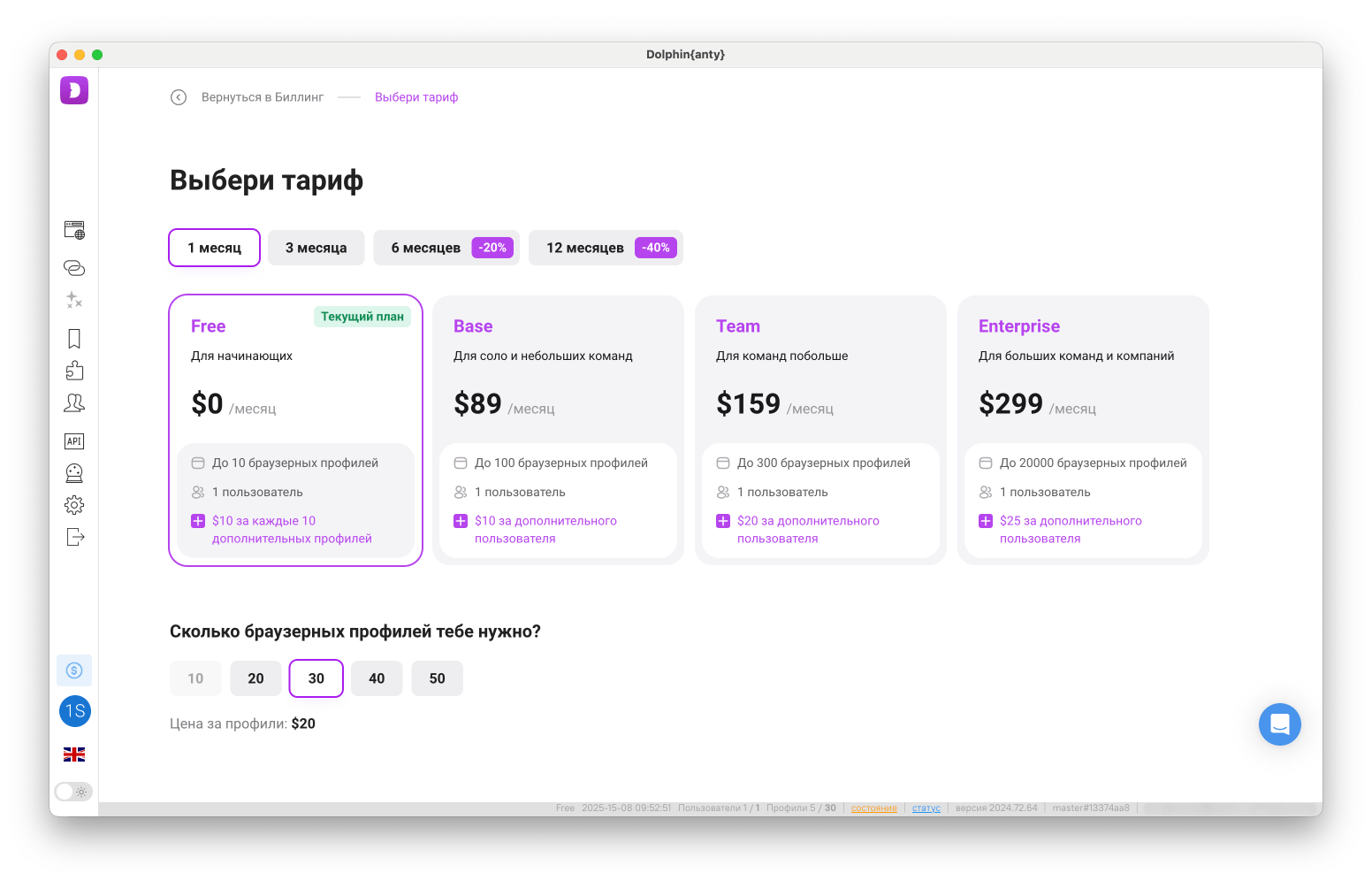Click the back arrow circle icon
This screenshot has height=873, width=1372.
(x=179, y=97)
